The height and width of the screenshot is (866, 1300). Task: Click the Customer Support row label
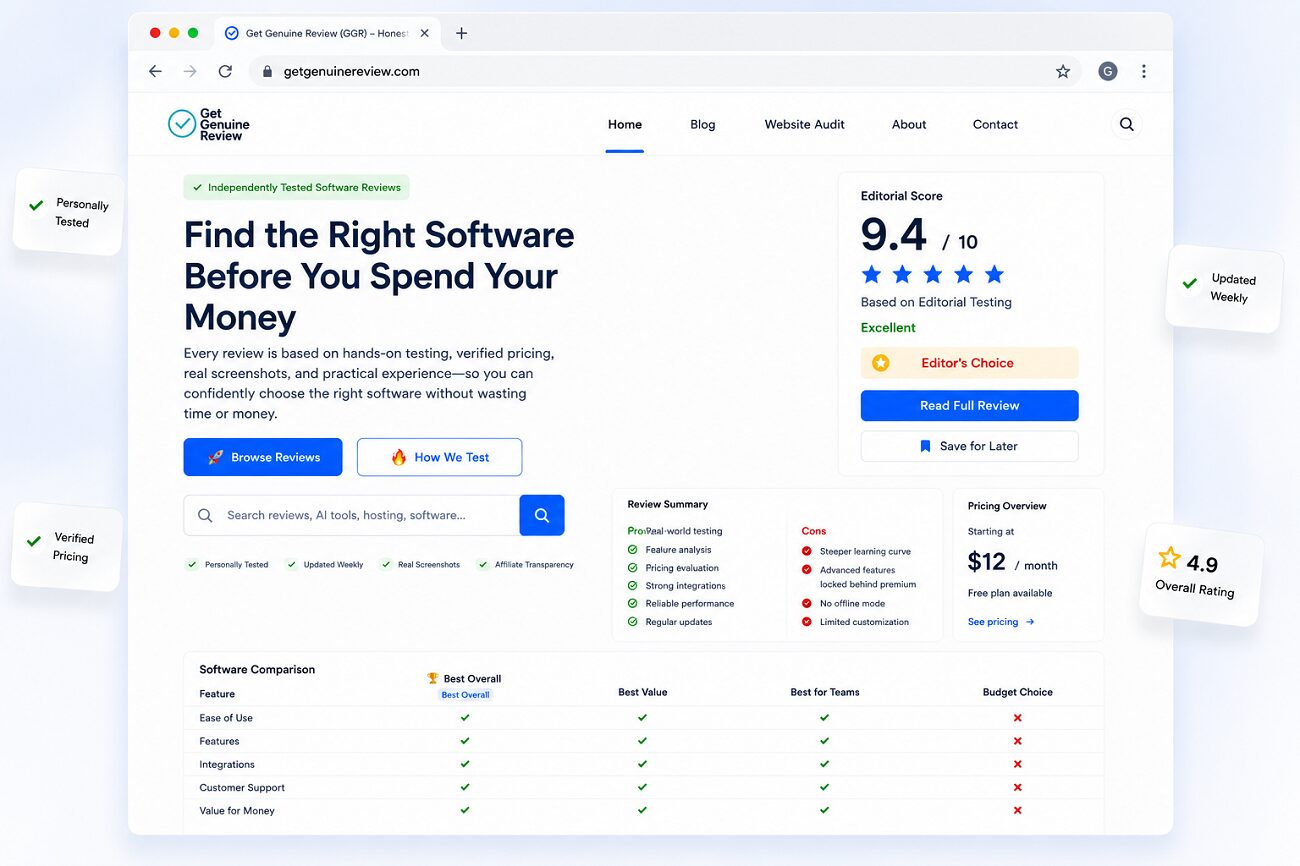point(242,788)
